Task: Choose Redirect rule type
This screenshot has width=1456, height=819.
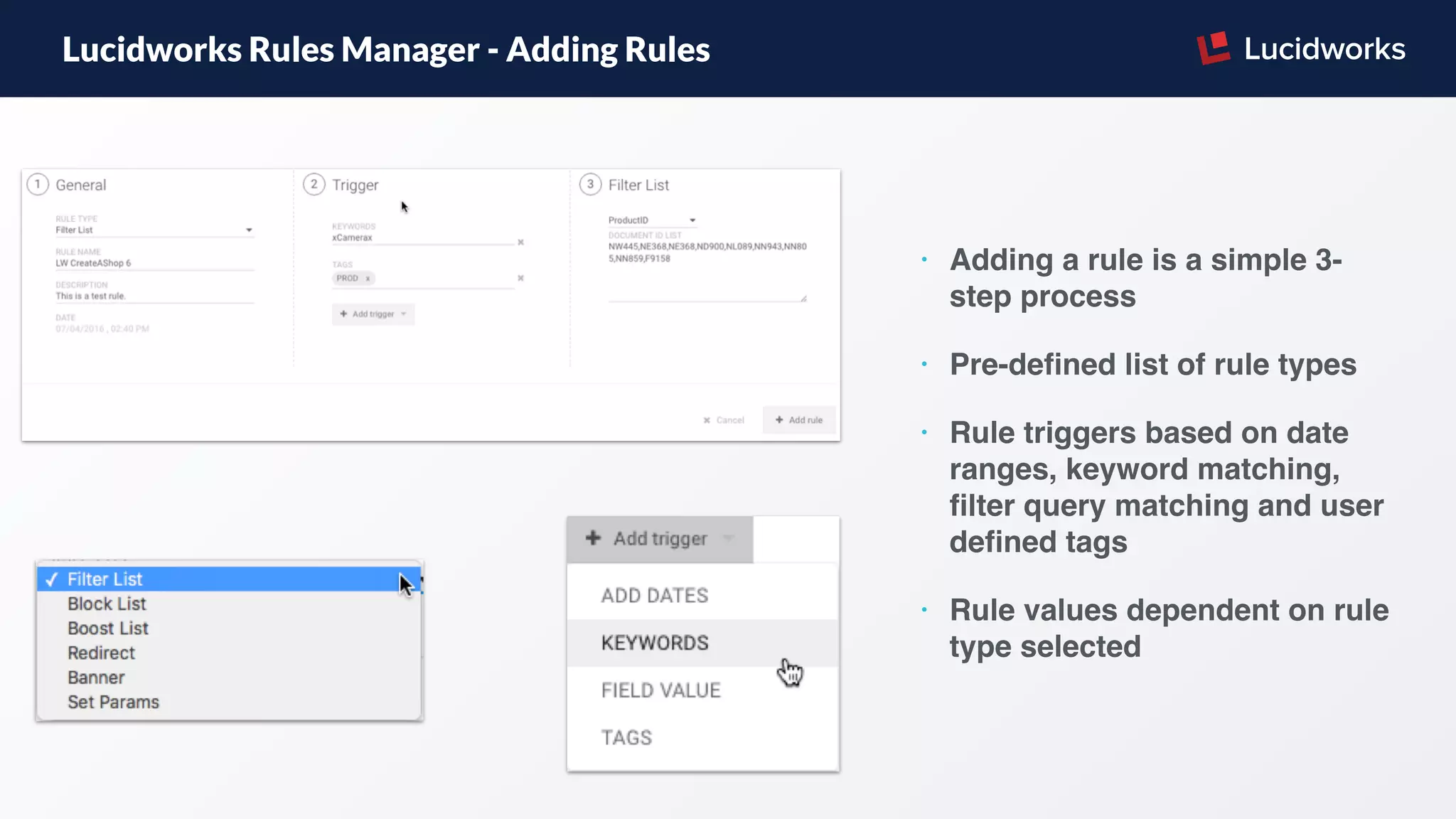Action: pos(229,653)
